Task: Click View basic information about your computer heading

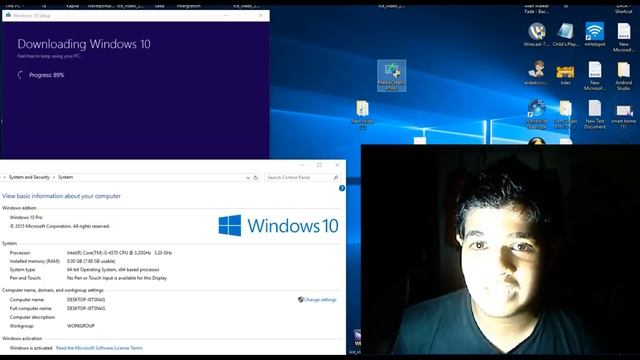Action: click(61, 196)
